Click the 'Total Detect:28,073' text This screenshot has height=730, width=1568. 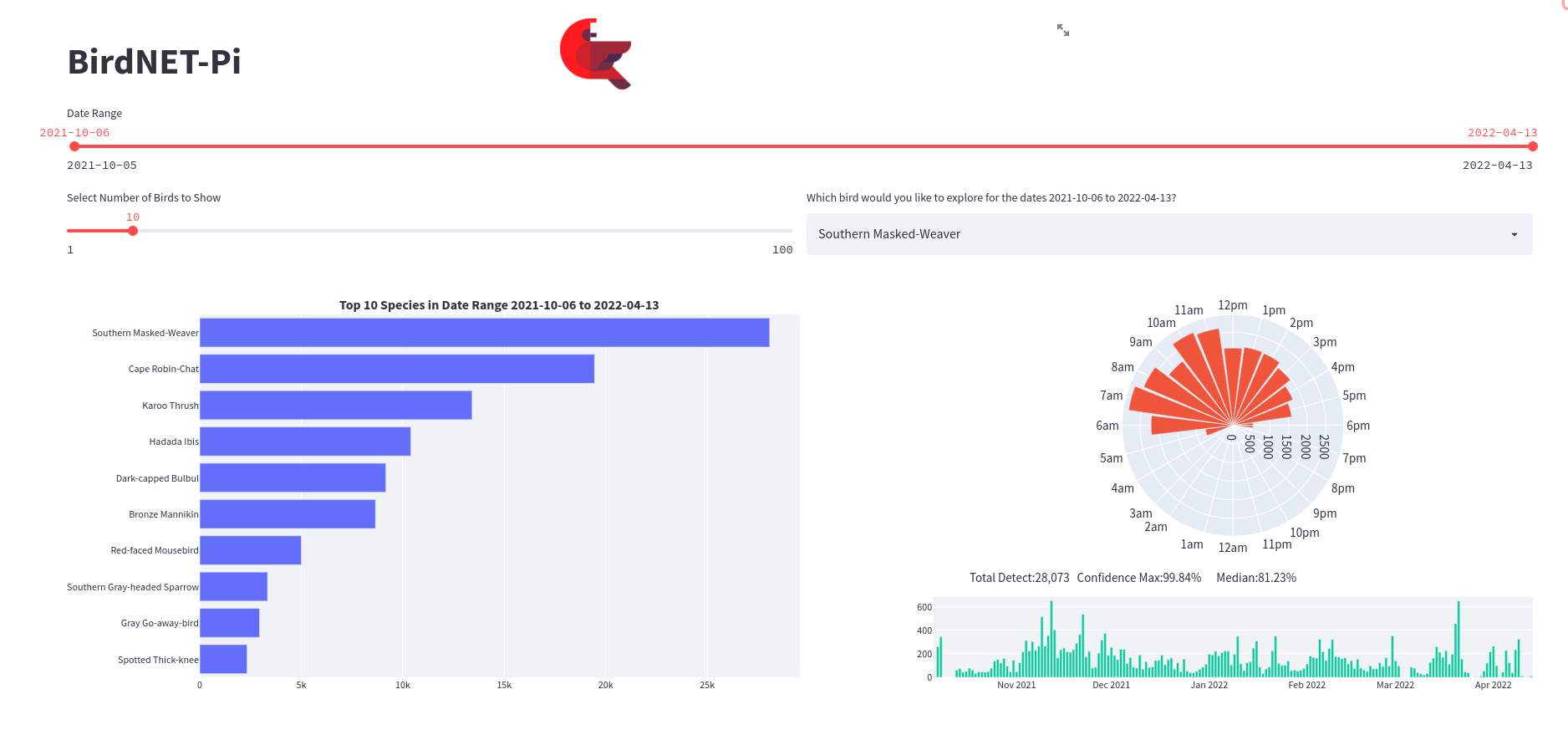1019,578
